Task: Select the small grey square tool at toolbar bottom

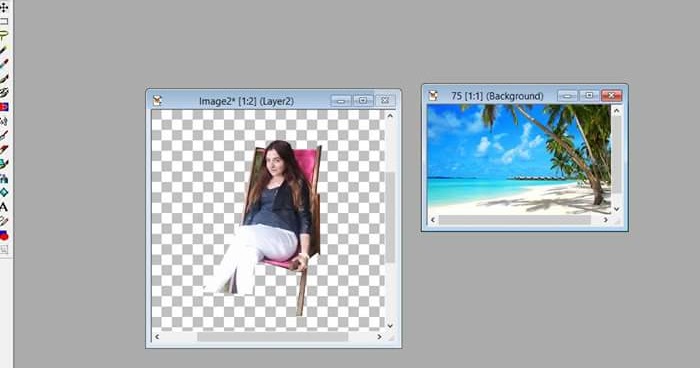Action: pyautogui.click(x=4, y=250)
